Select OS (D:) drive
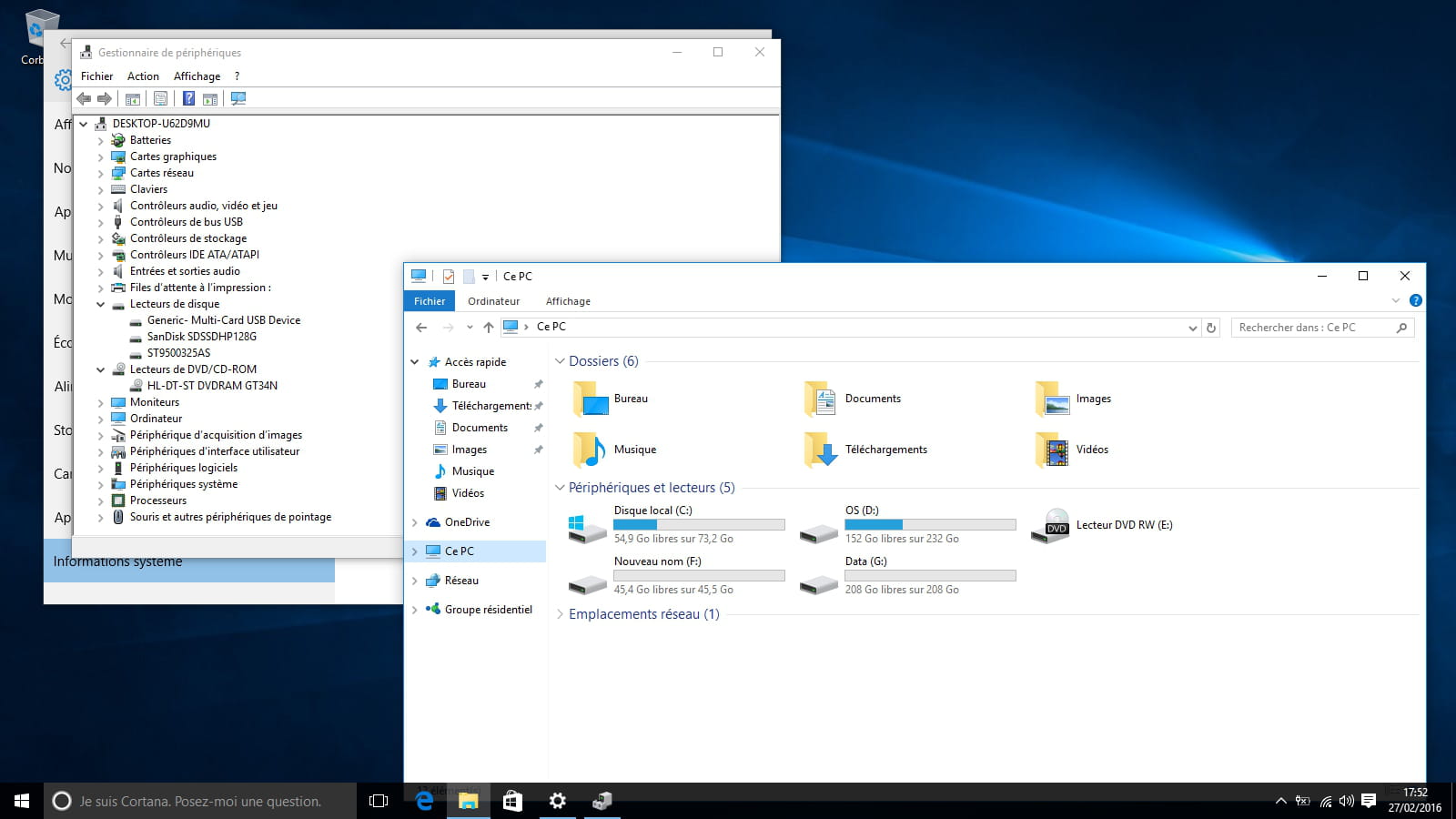 click(x=907, y=525)
